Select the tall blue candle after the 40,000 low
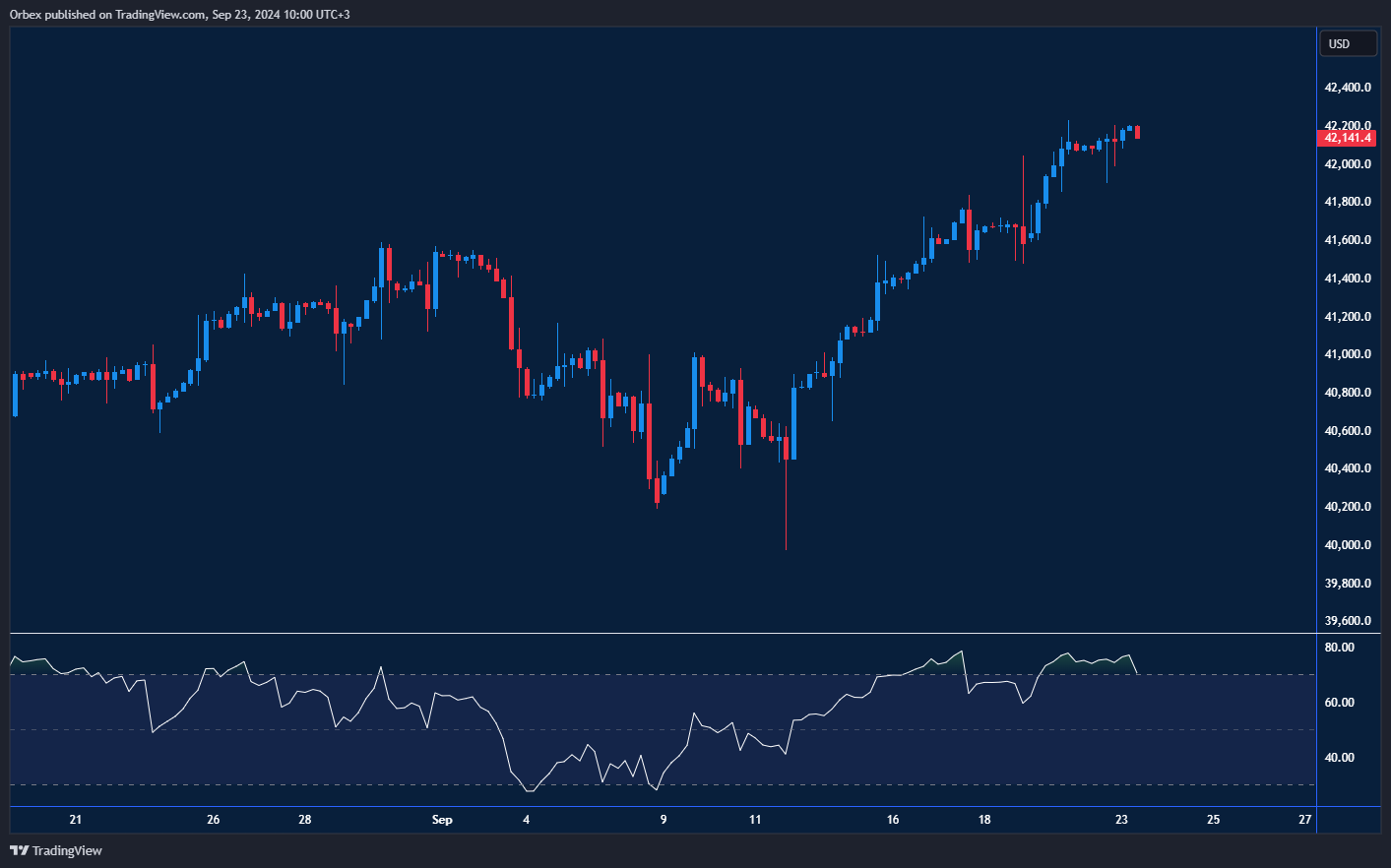Screen dimensions: 1391x868 point(793,423)
